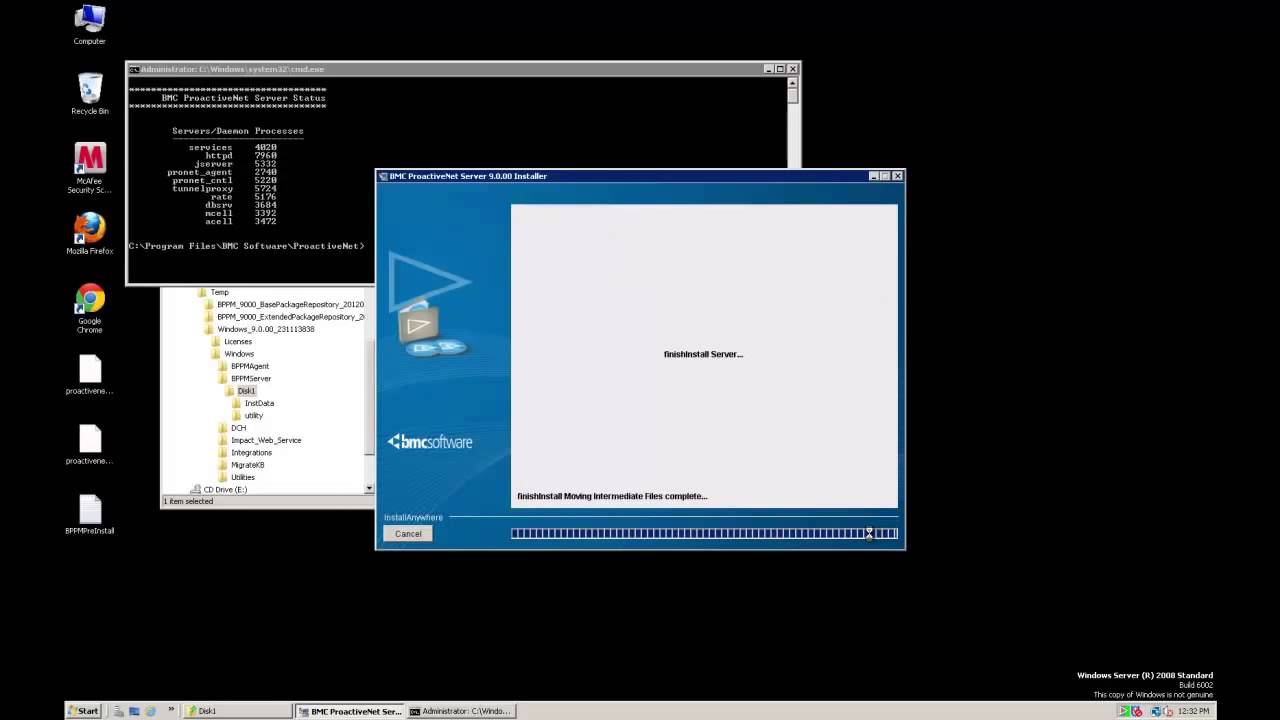Switch to BMC ProactiveNet taskbar button
The image size is (1280, 720).
350,711
